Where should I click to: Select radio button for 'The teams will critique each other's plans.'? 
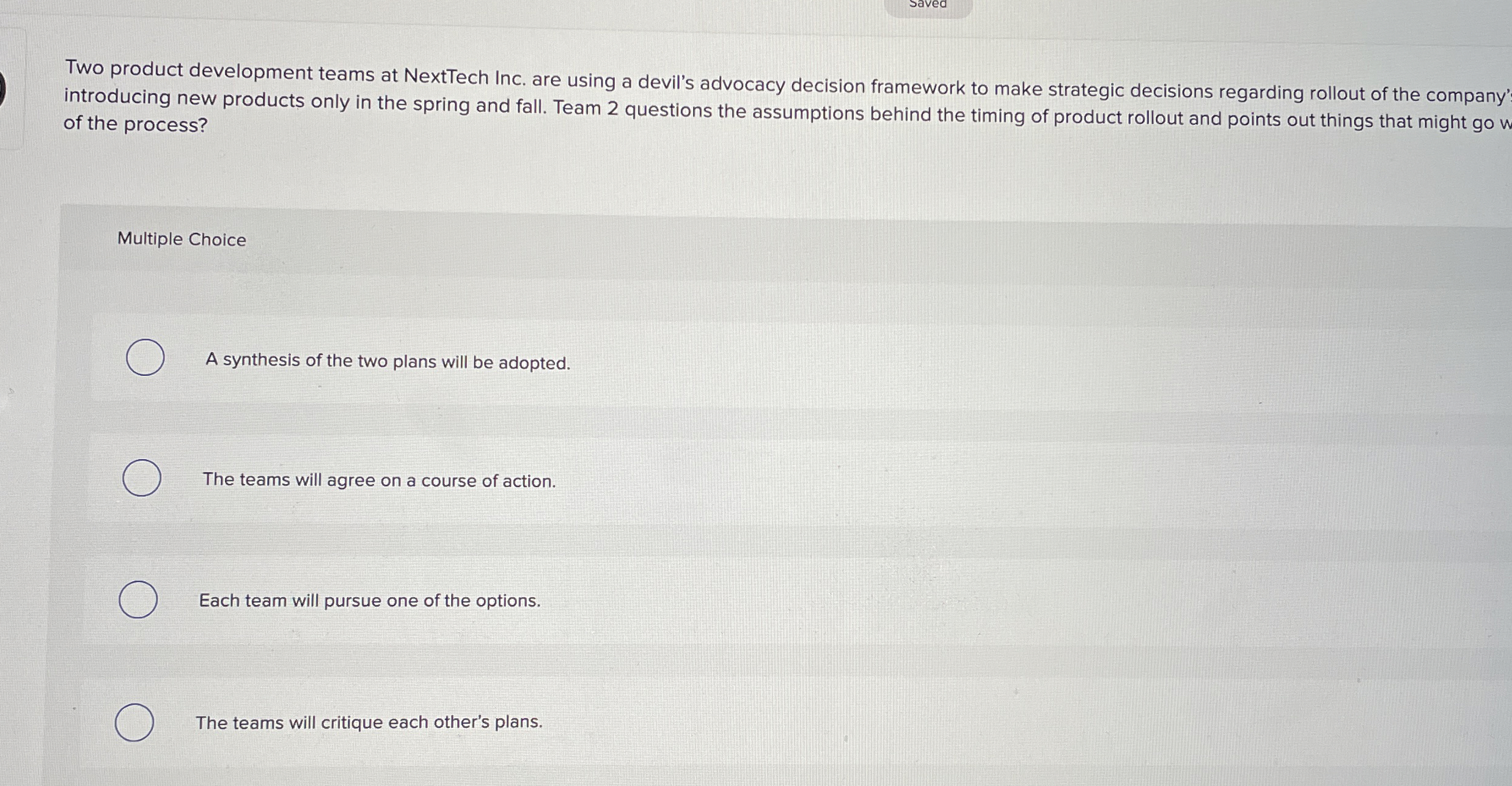pos(134,722)
